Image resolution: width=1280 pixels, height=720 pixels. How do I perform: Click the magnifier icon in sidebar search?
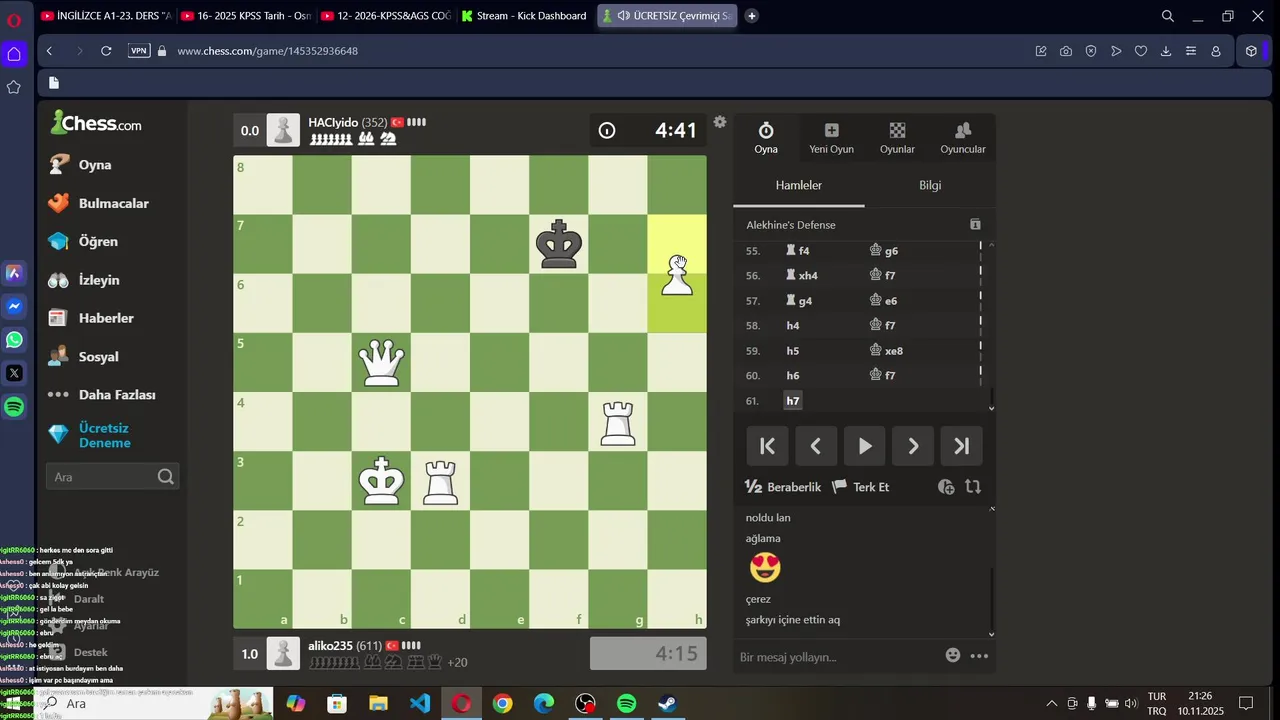point(166,477)
